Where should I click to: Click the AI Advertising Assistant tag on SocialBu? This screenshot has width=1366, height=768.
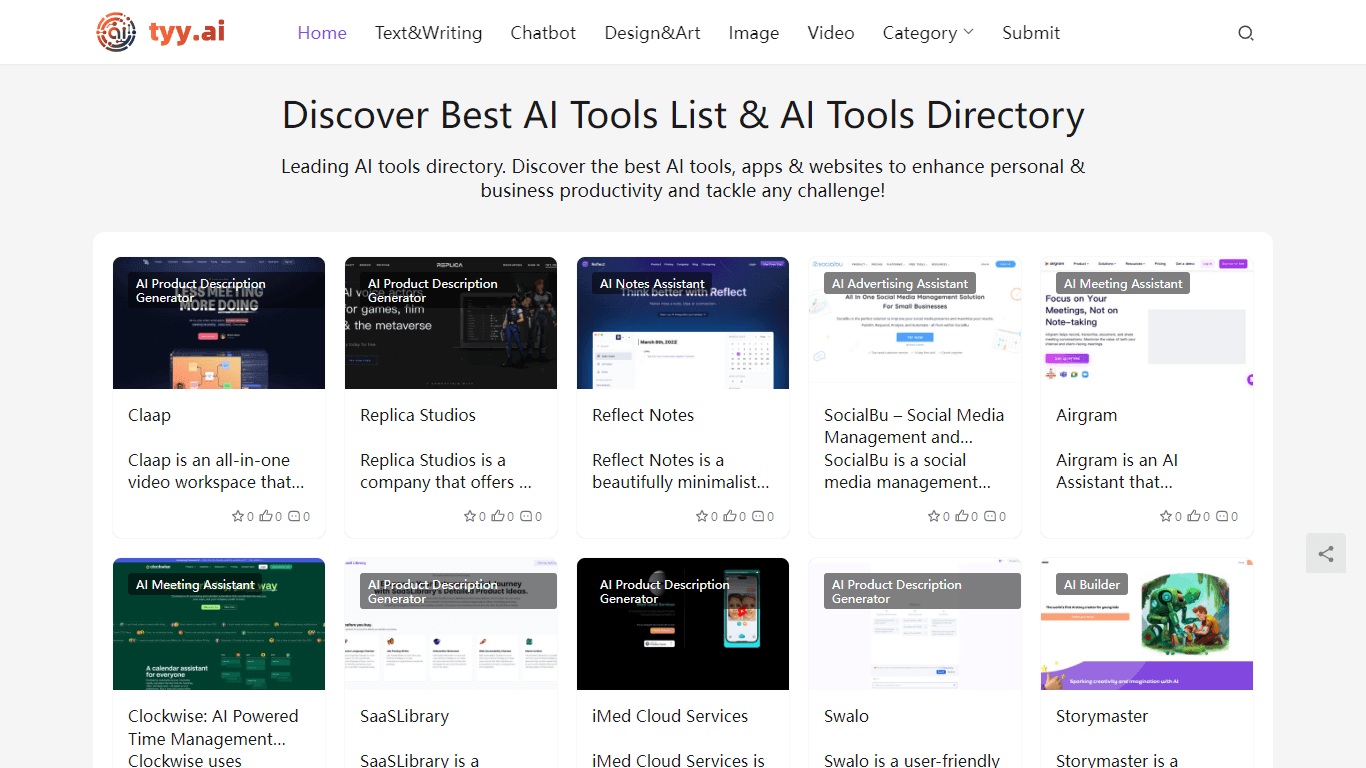click(900, 284)
